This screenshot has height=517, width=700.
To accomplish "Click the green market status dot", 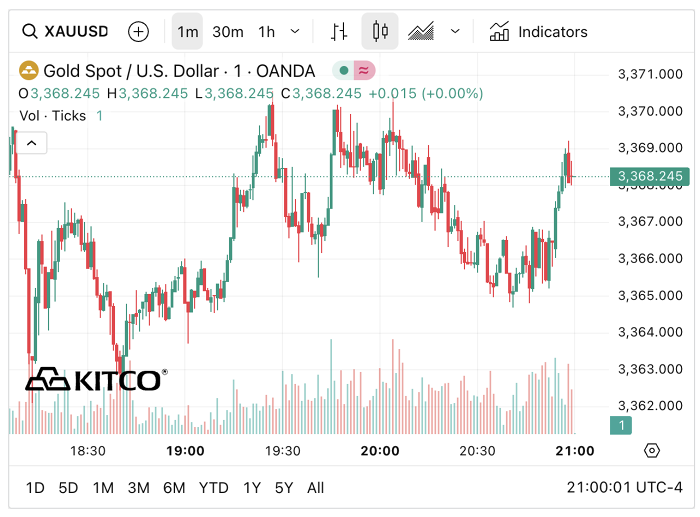I will [343, 71].
